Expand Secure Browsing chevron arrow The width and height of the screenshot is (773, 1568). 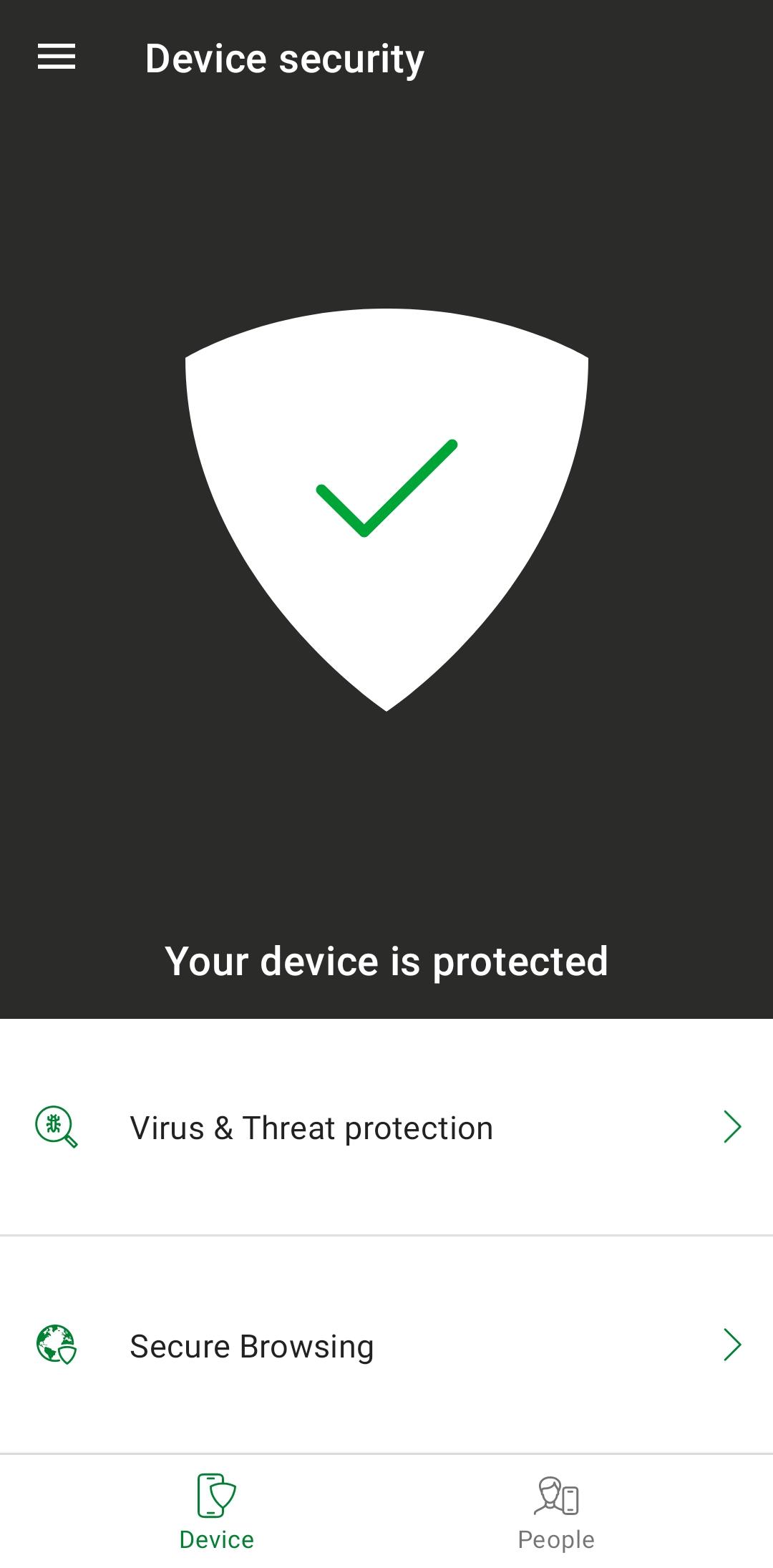732,1345
